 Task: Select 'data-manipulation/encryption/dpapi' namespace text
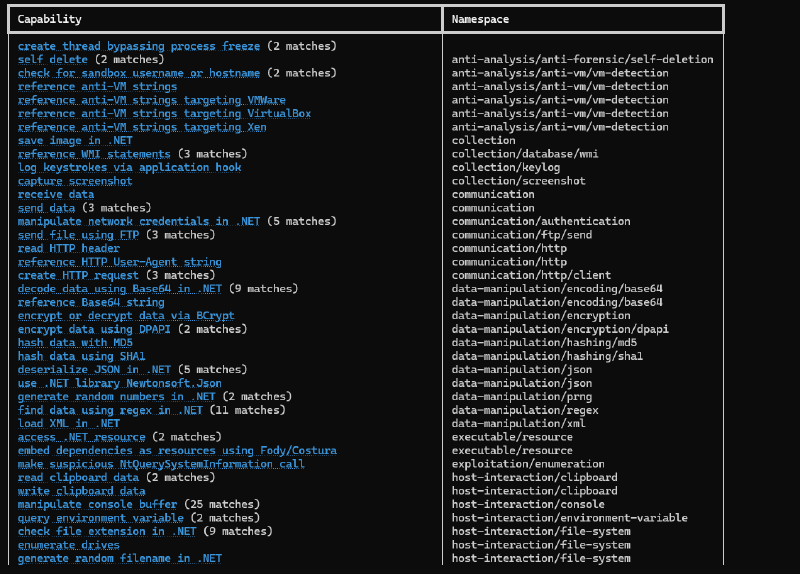(x=560, y=330)
